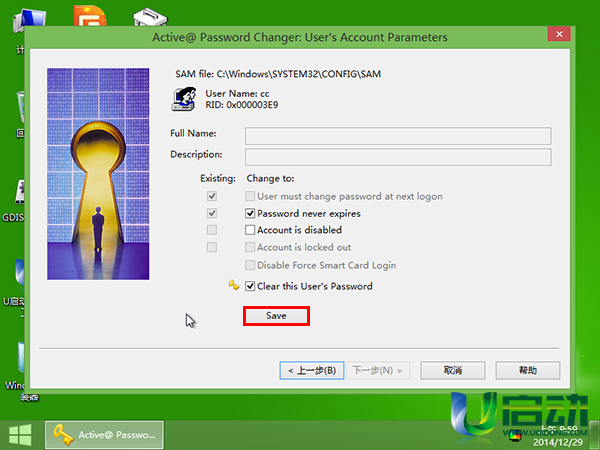Toggle Clear this User's Password checkbox
The width and height of the screenshot is (600, 450).
click(x=250, y=286)
